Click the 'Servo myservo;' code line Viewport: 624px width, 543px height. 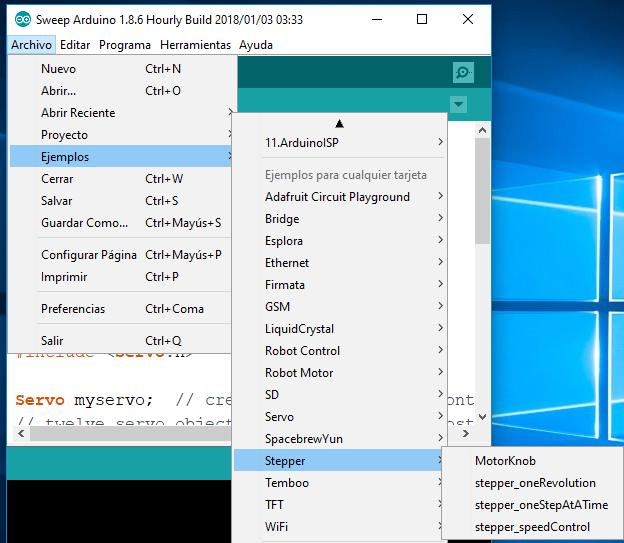pyautogui.click(x=84, y=400)
